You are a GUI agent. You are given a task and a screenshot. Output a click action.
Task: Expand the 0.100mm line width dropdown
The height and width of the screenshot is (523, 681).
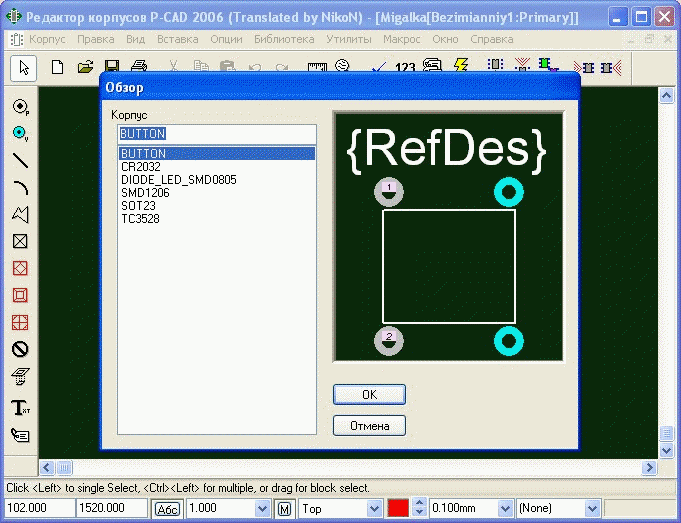click(x=505, y=509)
